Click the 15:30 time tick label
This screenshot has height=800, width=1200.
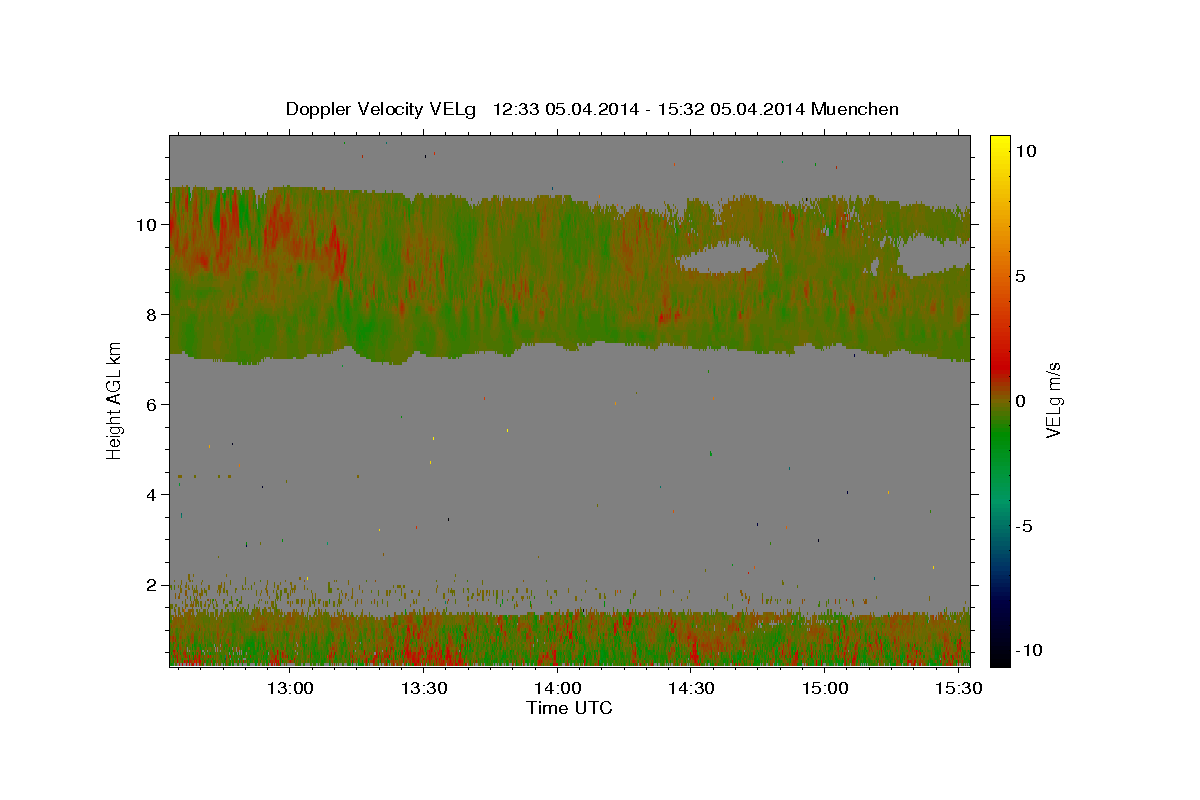958,689
